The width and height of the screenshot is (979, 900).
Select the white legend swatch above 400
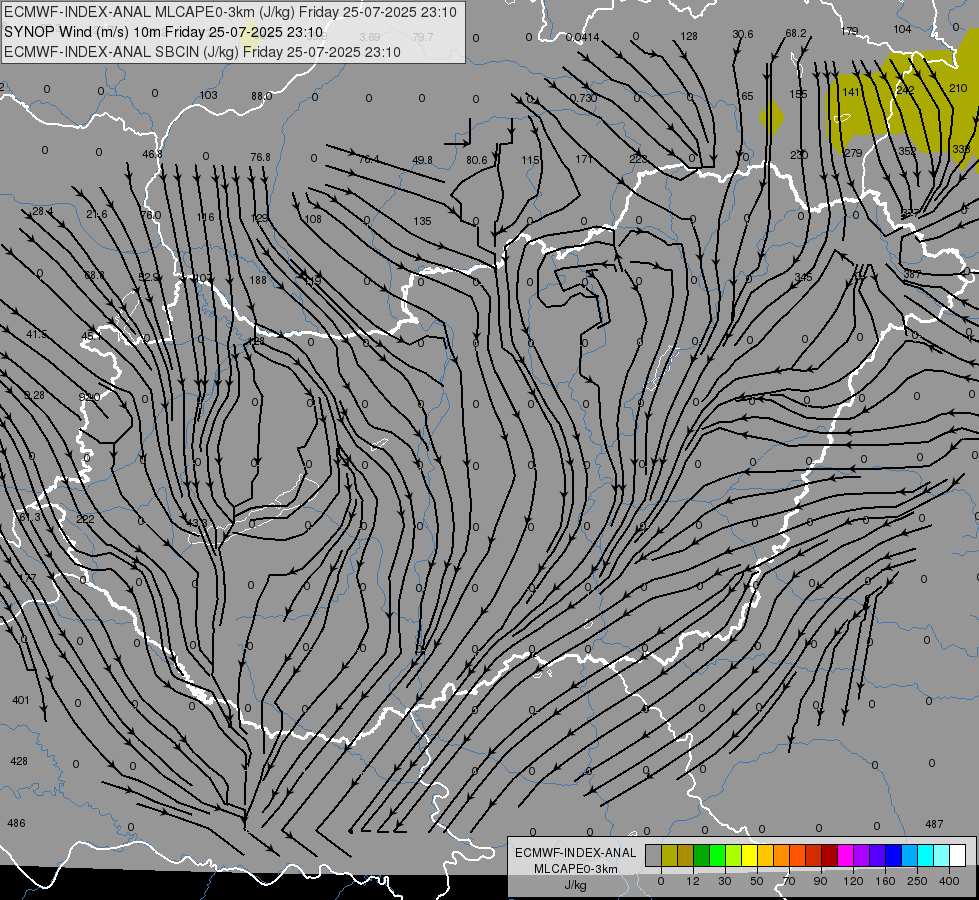coord(958,856)
